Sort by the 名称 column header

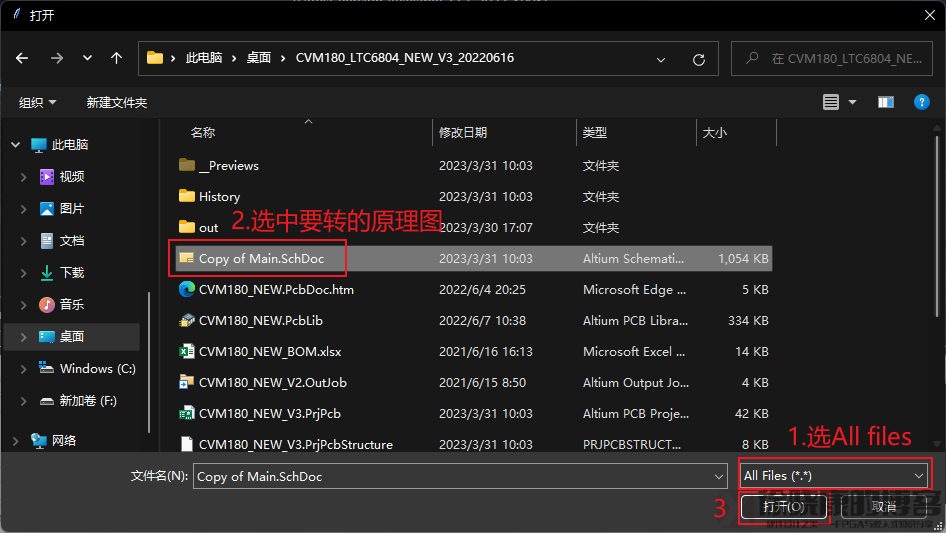click(203, 132)
